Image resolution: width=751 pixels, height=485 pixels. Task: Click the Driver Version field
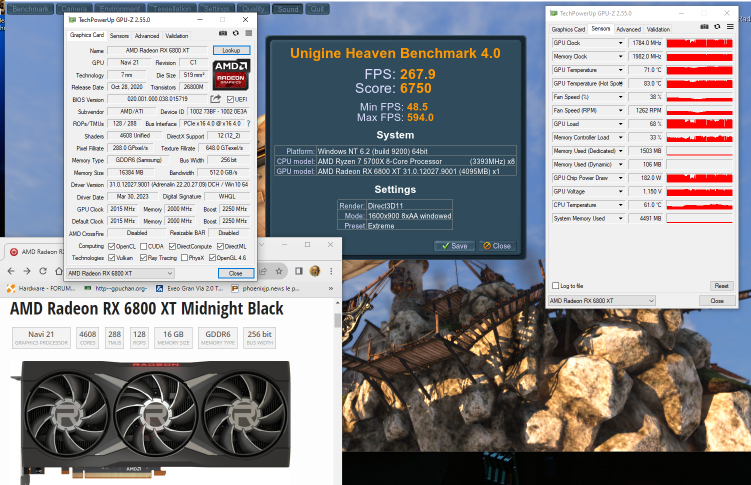(x=179, y=185)
